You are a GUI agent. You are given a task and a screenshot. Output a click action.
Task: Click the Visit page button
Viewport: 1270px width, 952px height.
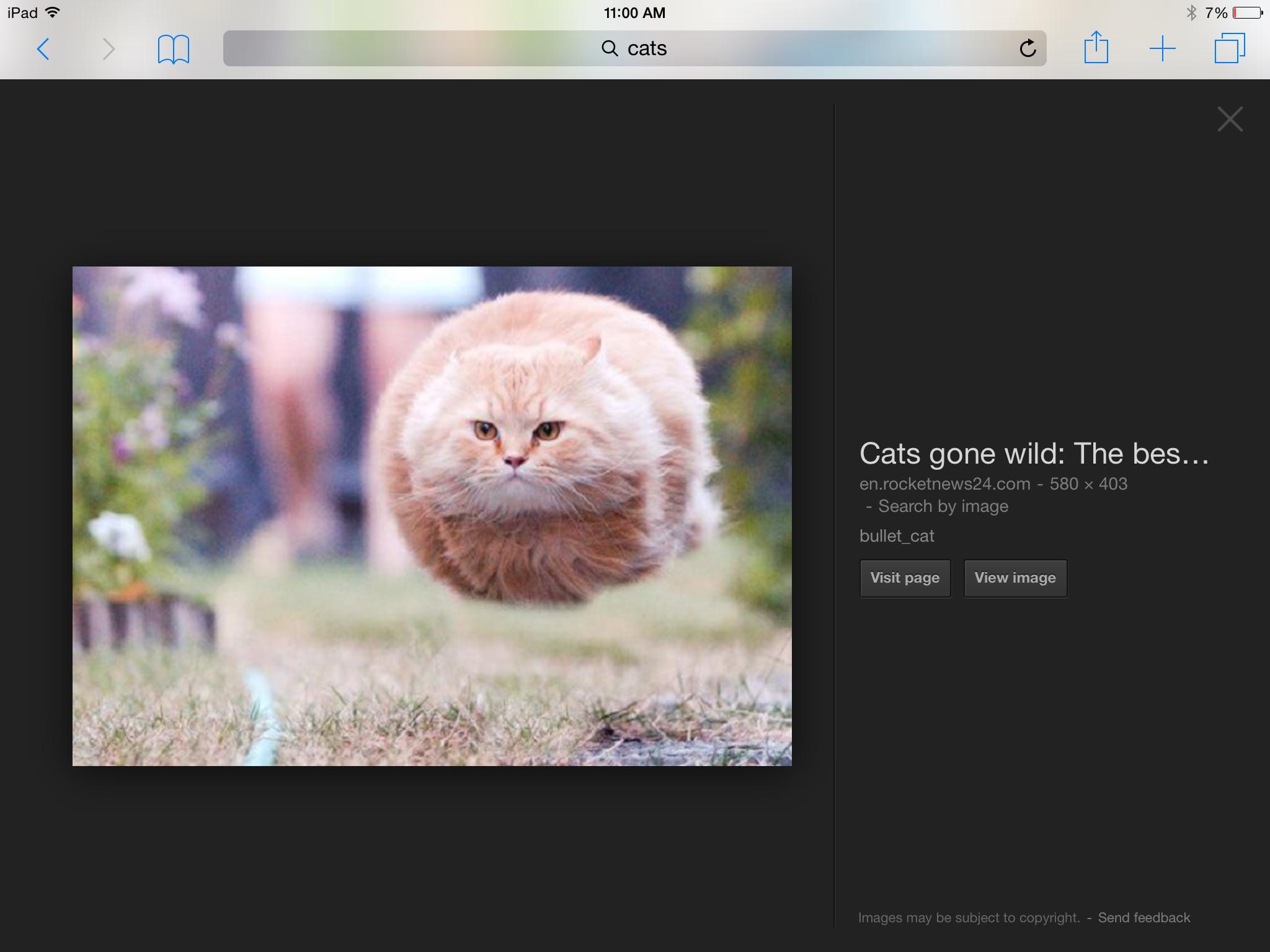click(x=905, y=578)
